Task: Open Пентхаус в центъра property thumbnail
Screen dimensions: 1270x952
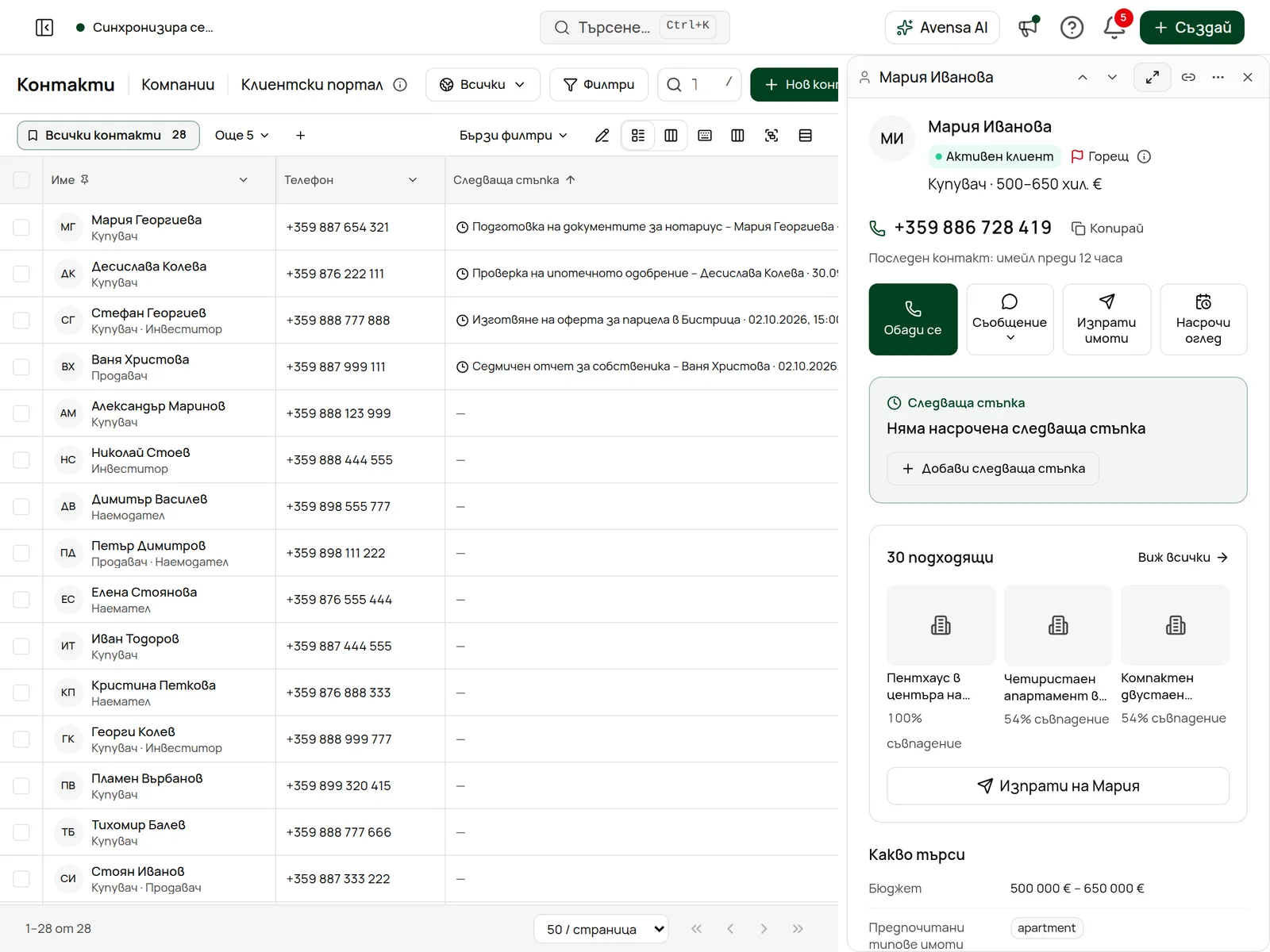Action: click(x=941, y=625)
